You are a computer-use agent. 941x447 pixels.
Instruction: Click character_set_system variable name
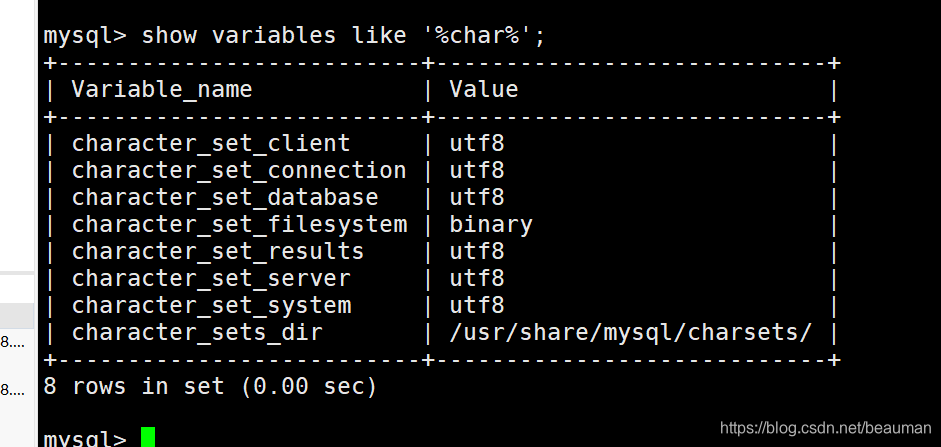(x=211, y=305)
